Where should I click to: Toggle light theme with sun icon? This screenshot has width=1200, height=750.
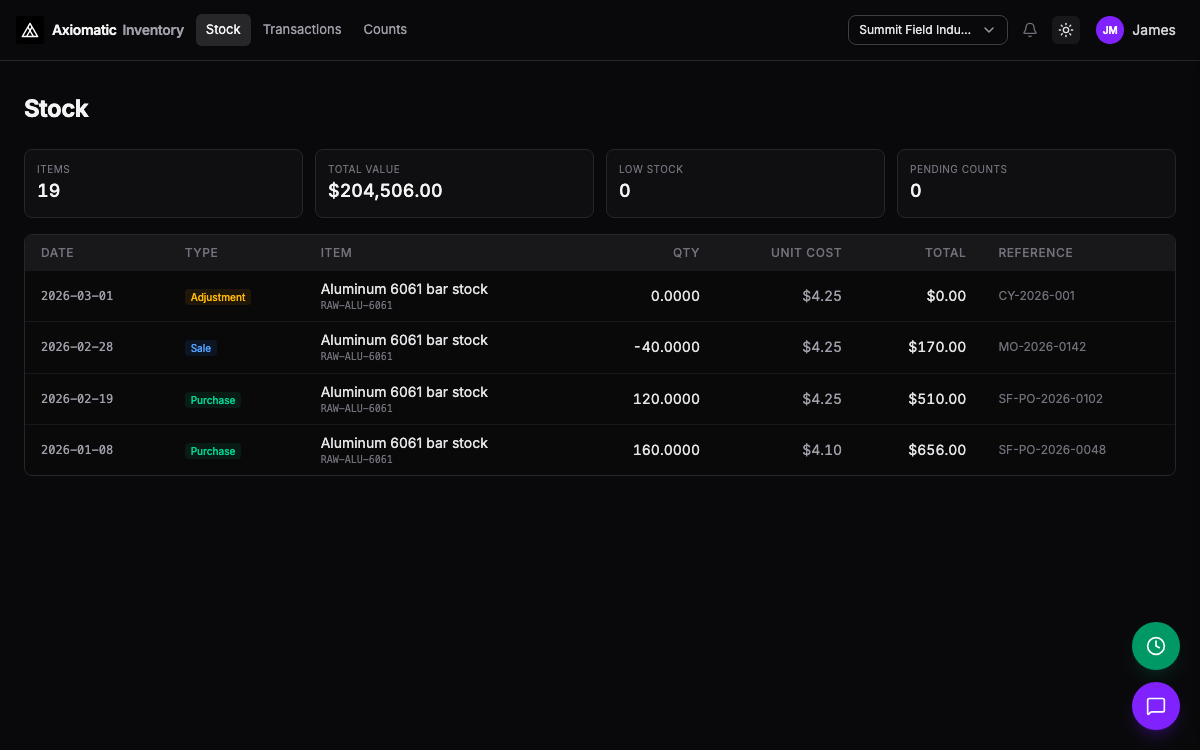[x=1066, y=30]
